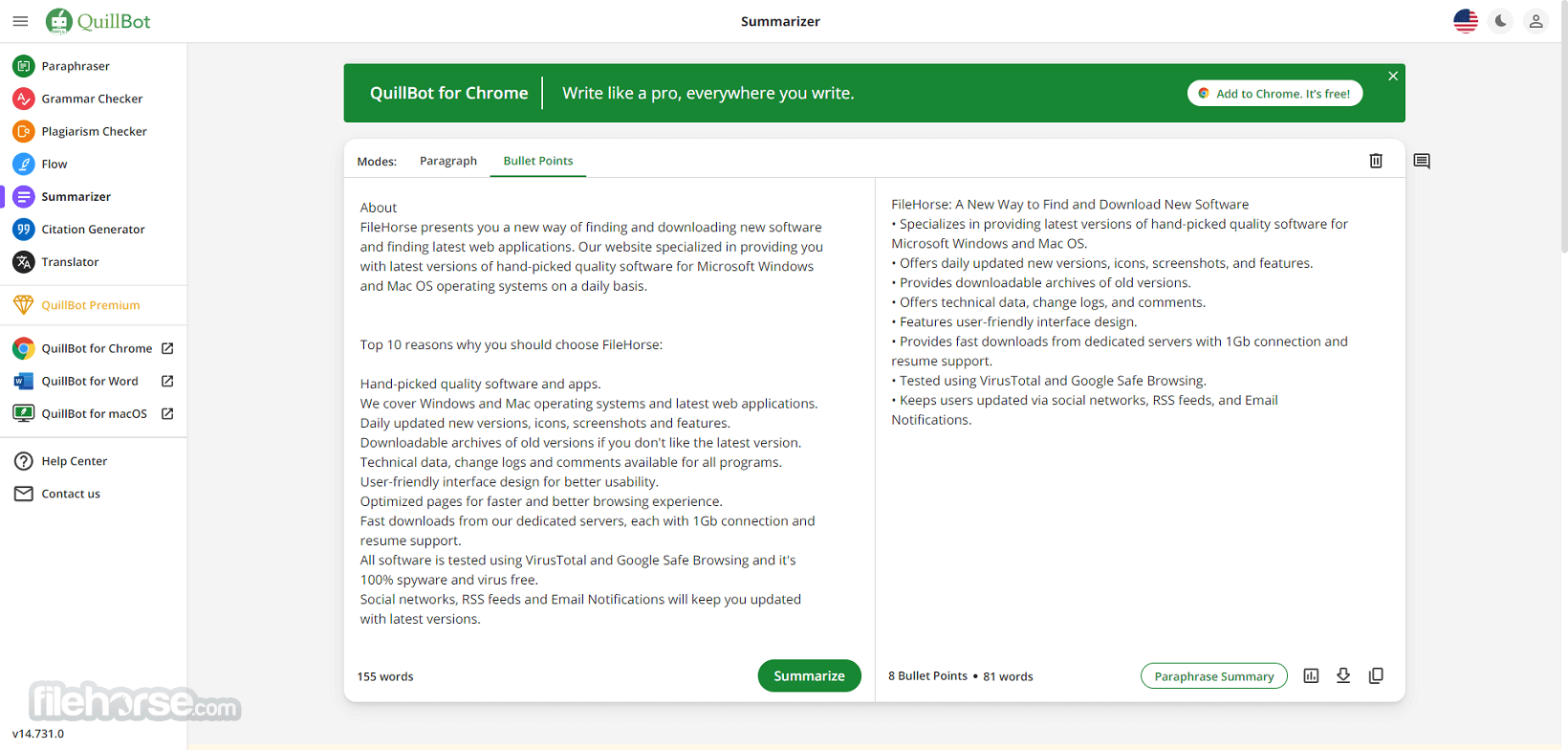Open the Flow tool icon
1568x750 pixels.
[x=24, y=164]
